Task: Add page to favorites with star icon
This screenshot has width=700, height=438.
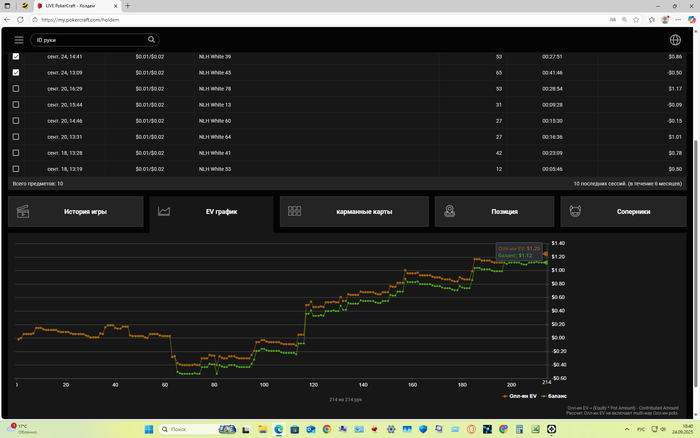Action: 636,20
